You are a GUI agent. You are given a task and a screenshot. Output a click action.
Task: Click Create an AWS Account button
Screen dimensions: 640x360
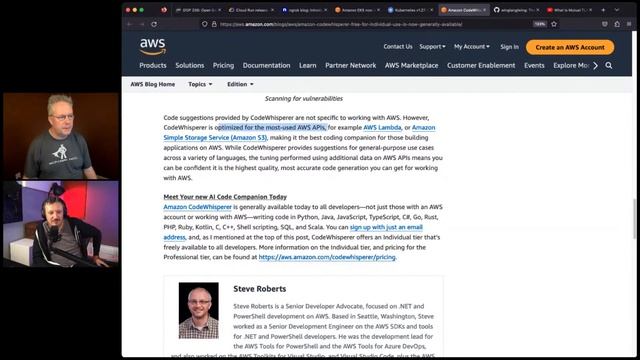570,47
